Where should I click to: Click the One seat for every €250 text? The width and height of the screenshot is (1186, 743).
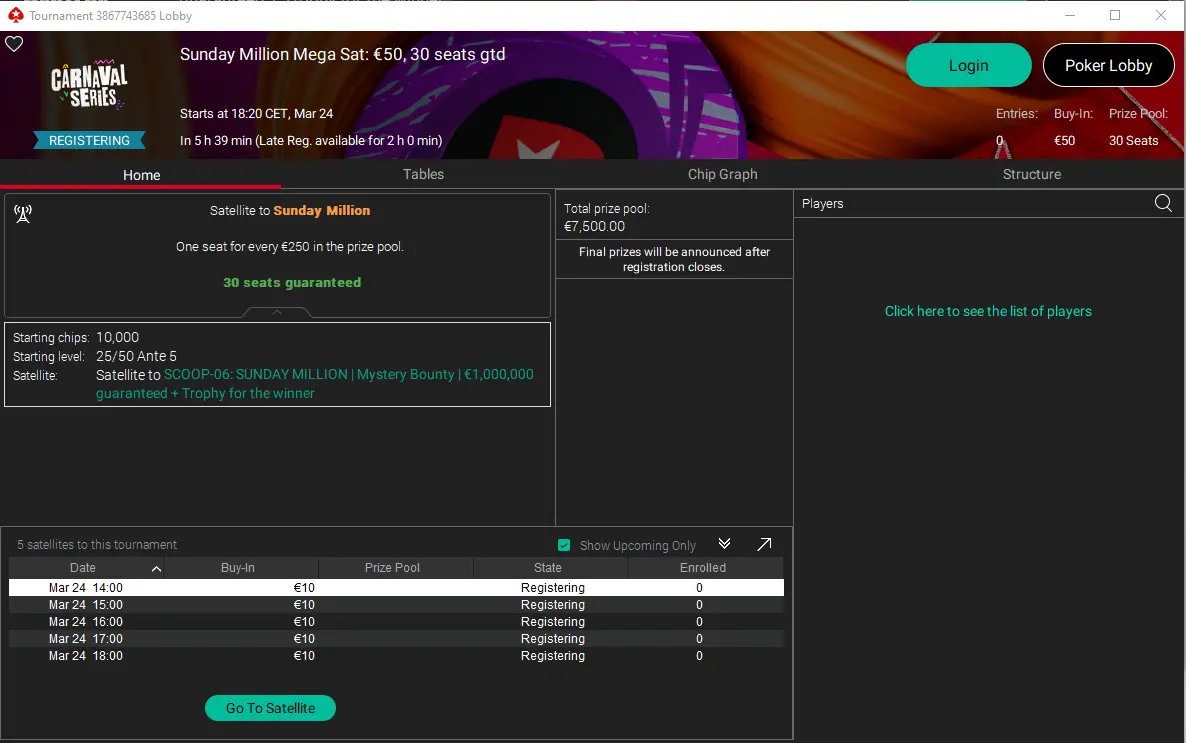[290, 247]
